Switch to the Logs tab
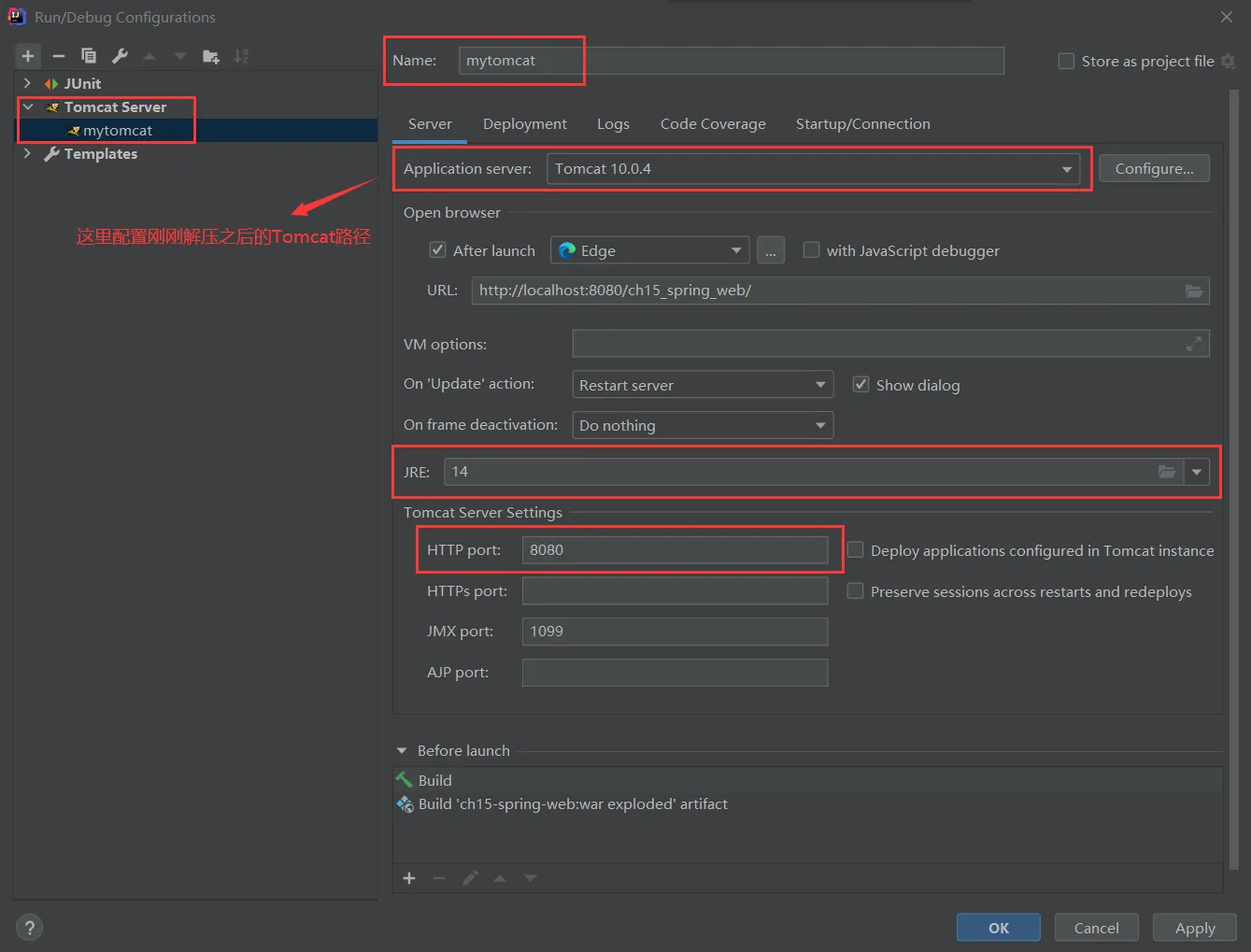 (613, 124)
